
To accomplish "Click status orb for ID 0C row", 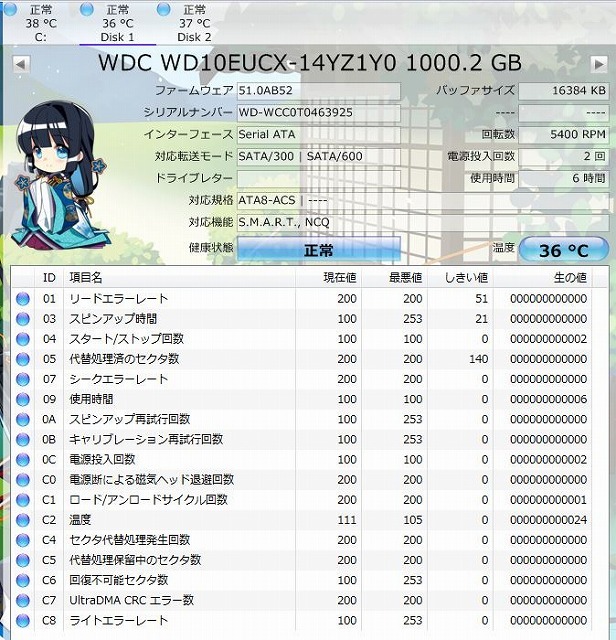I will (x=23, y=460).
